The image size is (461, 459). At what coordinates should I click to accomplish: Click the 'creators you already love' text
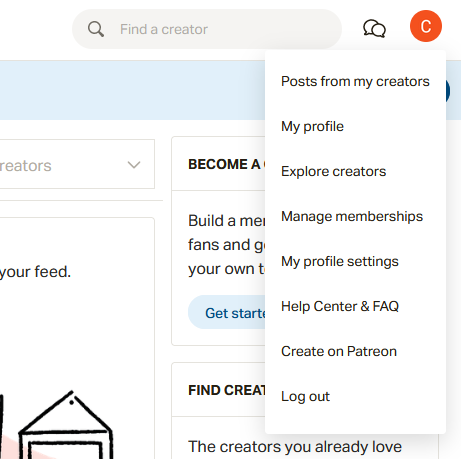295,447
